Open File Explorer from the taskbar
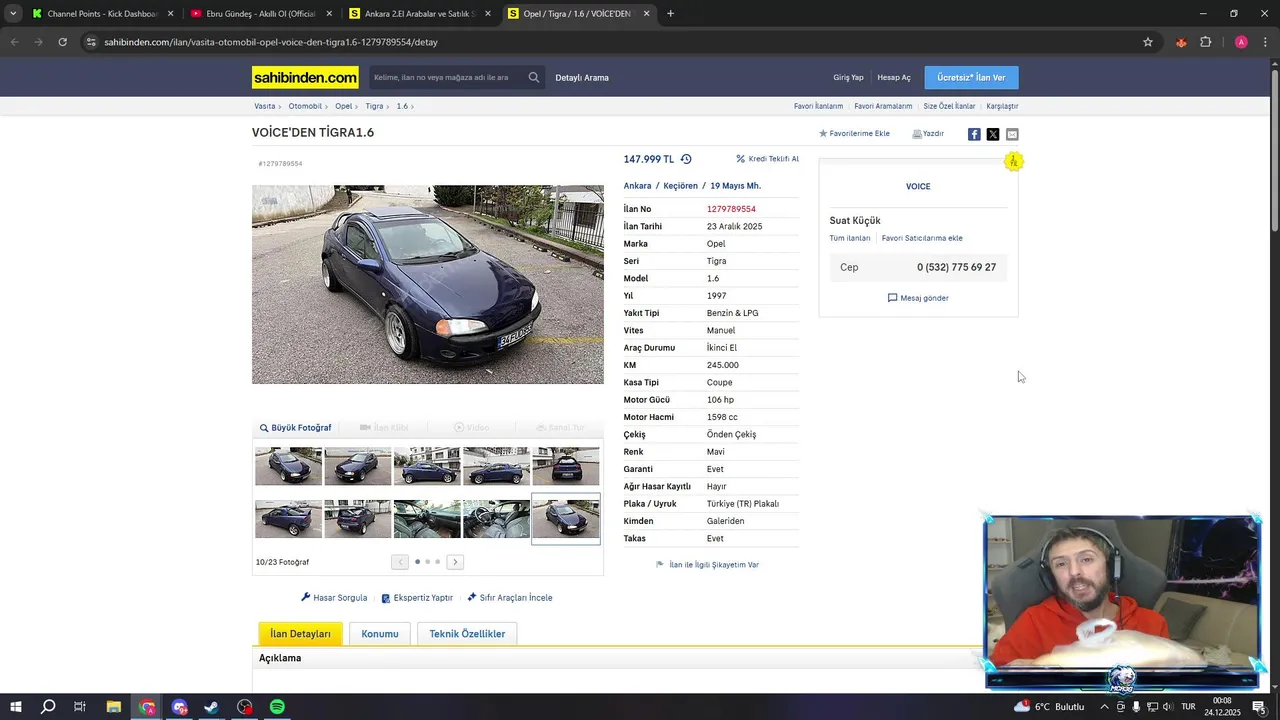Viewport: 1280px width, 720px height. [114, 707]
